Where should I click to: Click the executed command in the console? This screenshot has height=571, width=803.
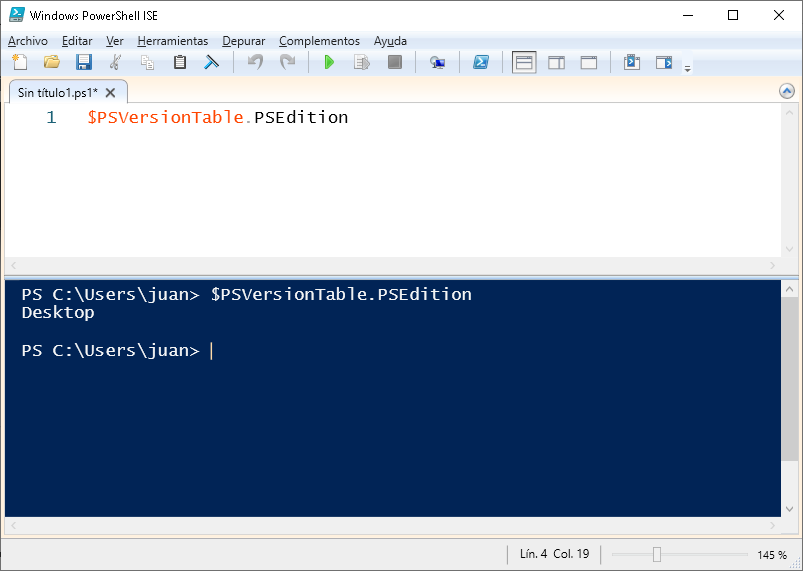(341, 294)
